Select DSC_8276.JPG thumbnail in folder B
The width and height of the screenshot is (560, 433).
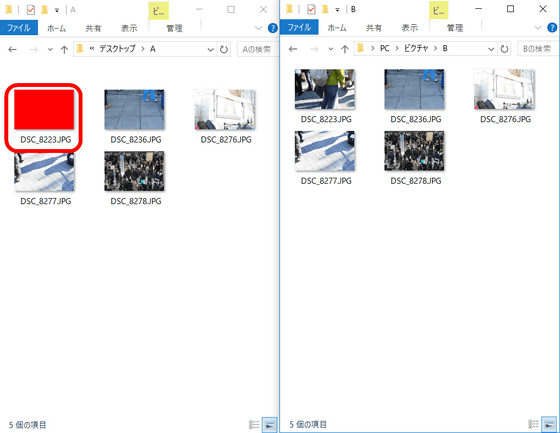coord(504,89)
